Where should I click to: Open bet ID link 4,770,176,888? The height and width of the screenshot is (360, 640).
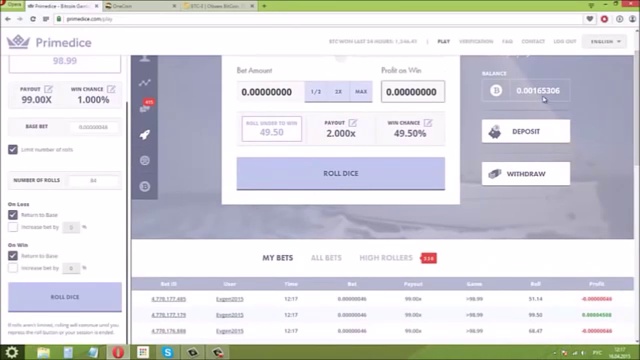(169, 331)
